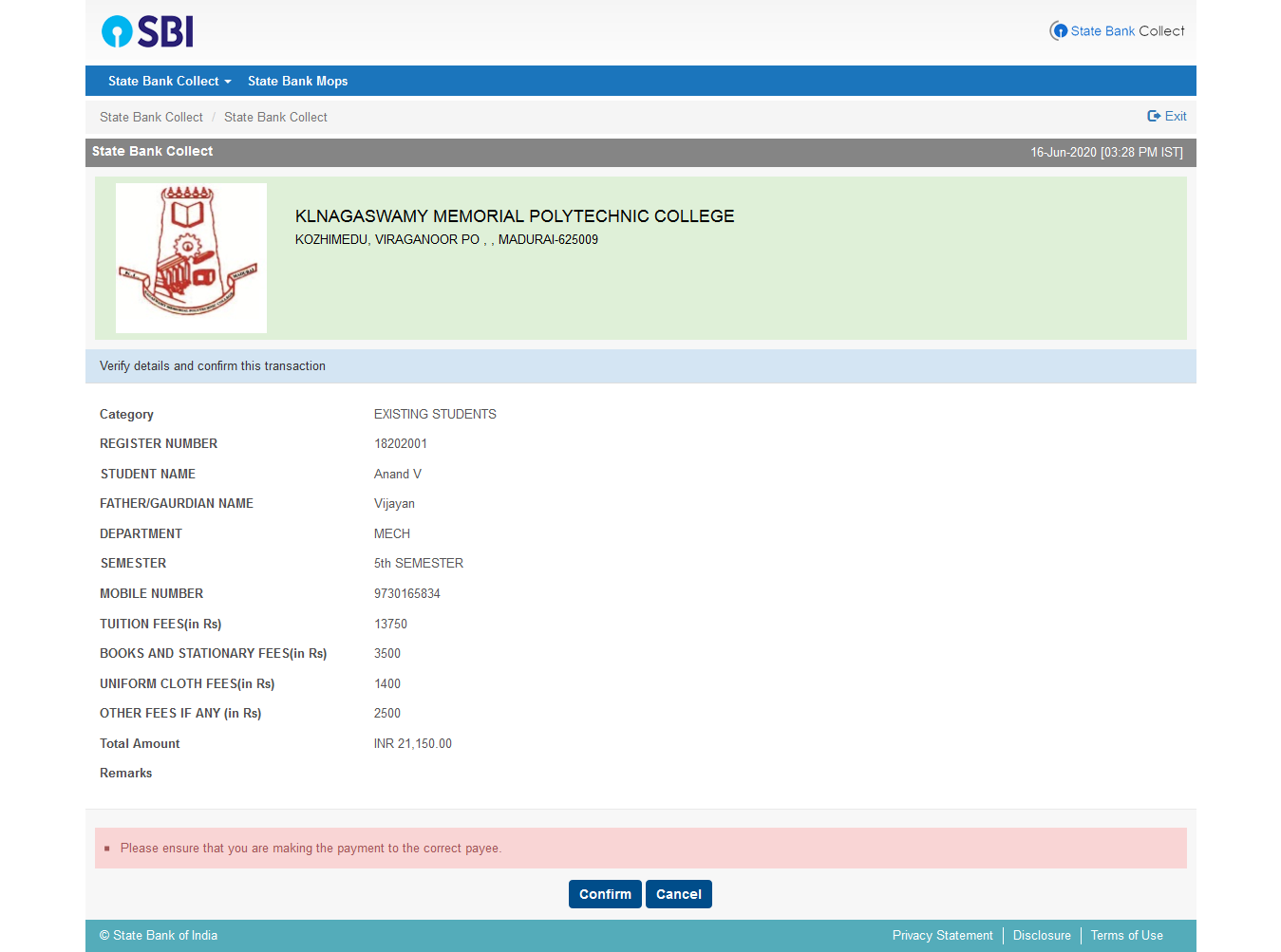Click the Total Amount label
Viewport: 1281px width, 952px height.
click(x=140, y=743)
